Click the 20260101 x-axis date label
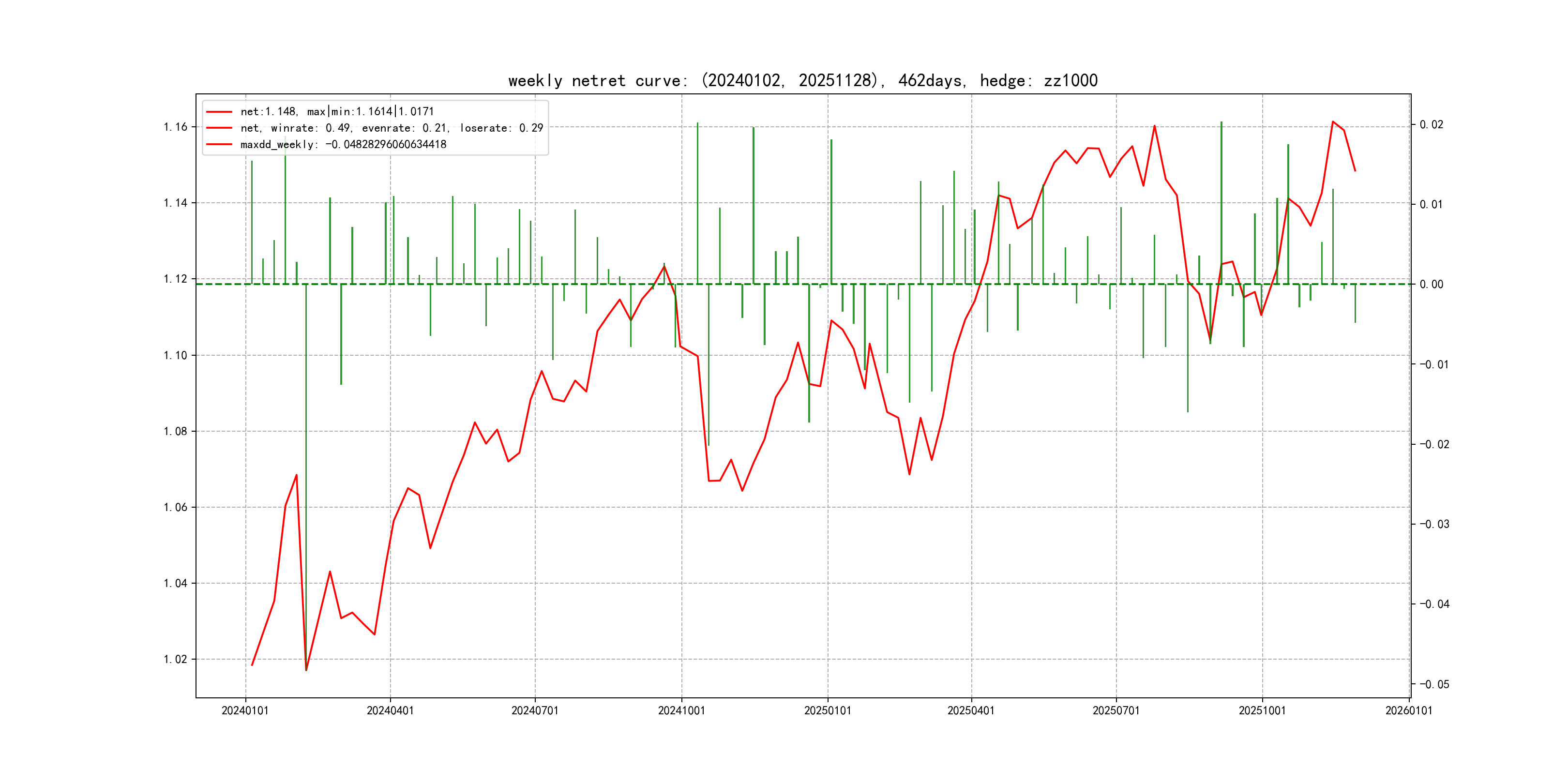 pyautogui.click(x=1408, y=710)
